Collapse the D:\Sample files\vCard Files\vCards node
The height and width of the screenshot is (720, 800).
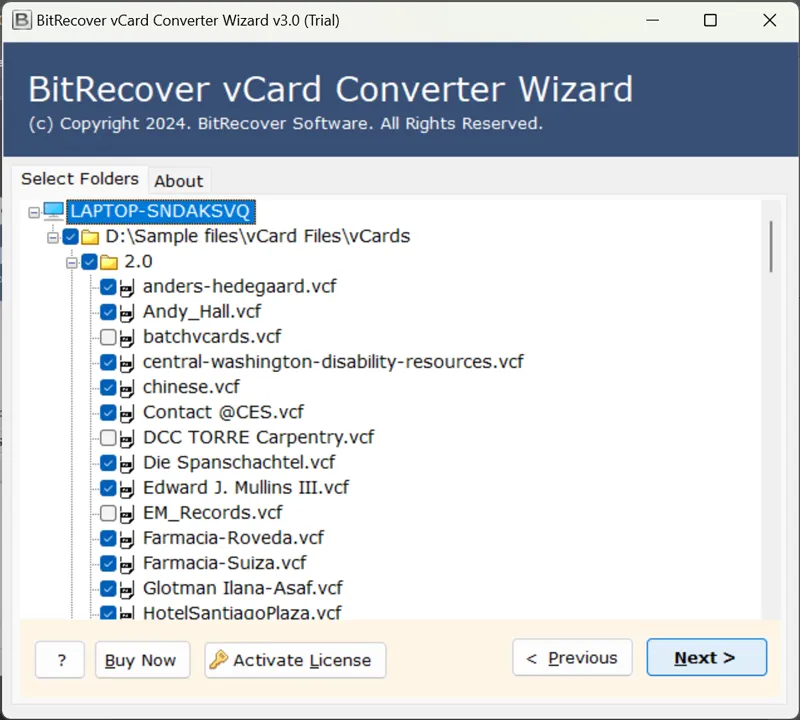52,236
